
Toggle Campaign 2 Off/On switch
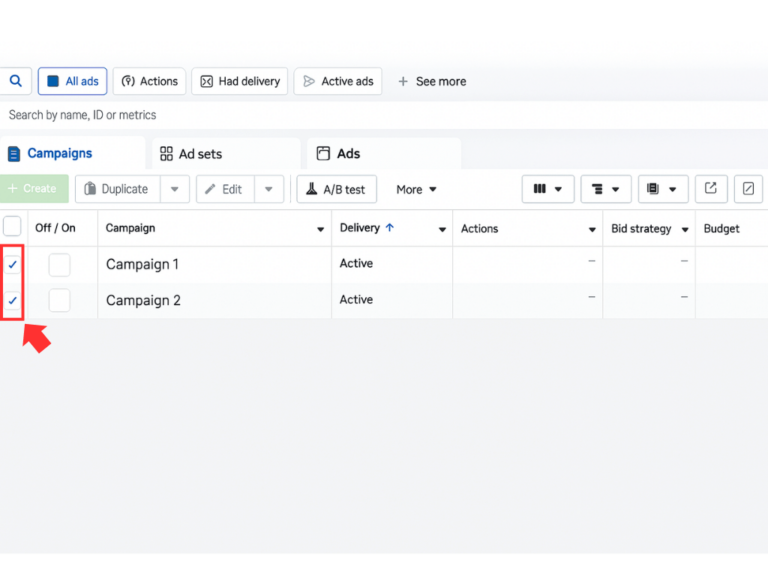pyautogui.click(x=59, y=300)
